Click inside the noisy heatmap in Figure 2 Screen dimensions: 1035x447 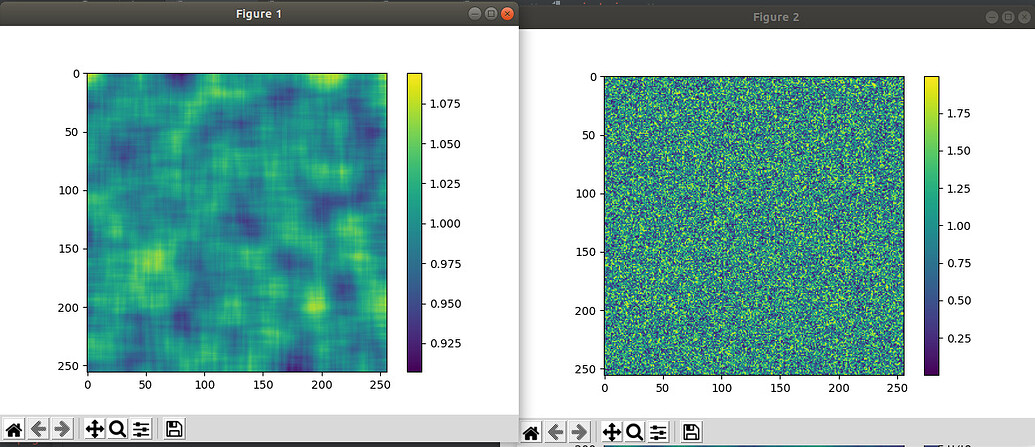tap(753, 225)
